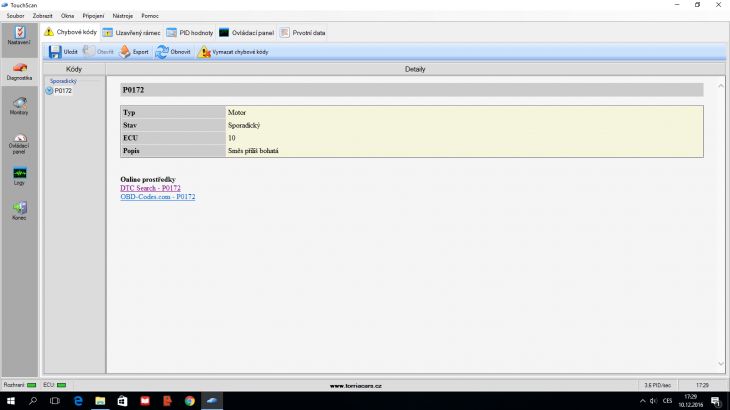Open File Explorer from taskbar
Image resolution: width=730 pixels, height=410 pixels.
point(100,401)
